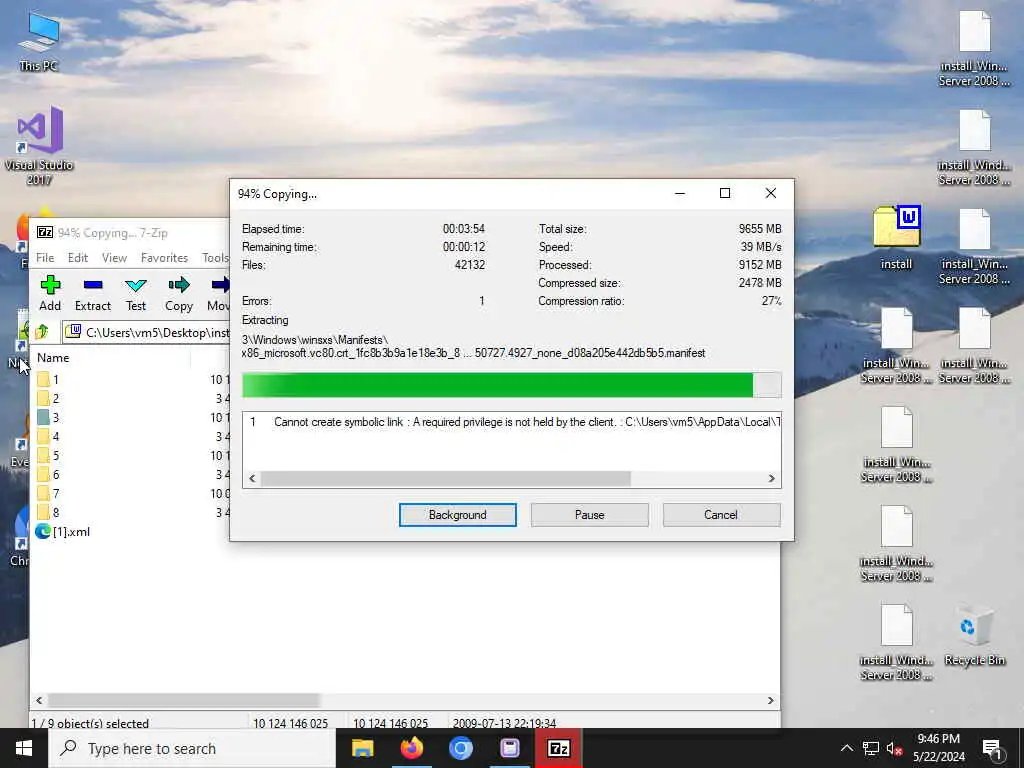Click the network tray icon
Image resolution: width=1024 pixels, height=768 pixels.
871,748
